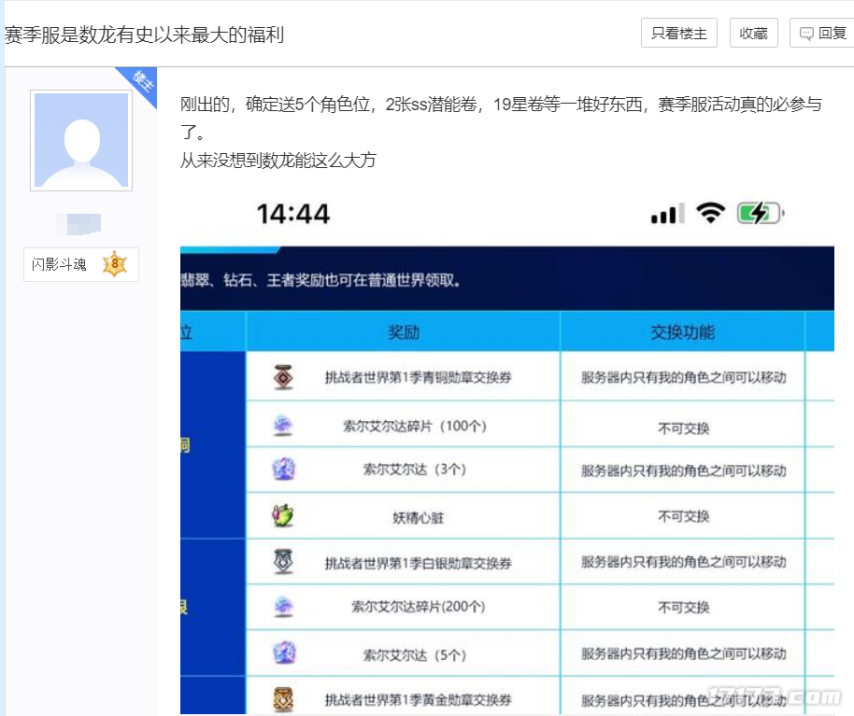Click the 收藏 favorite button
The width and height of the screenshot is (854, 716).
tap(753, 33)
